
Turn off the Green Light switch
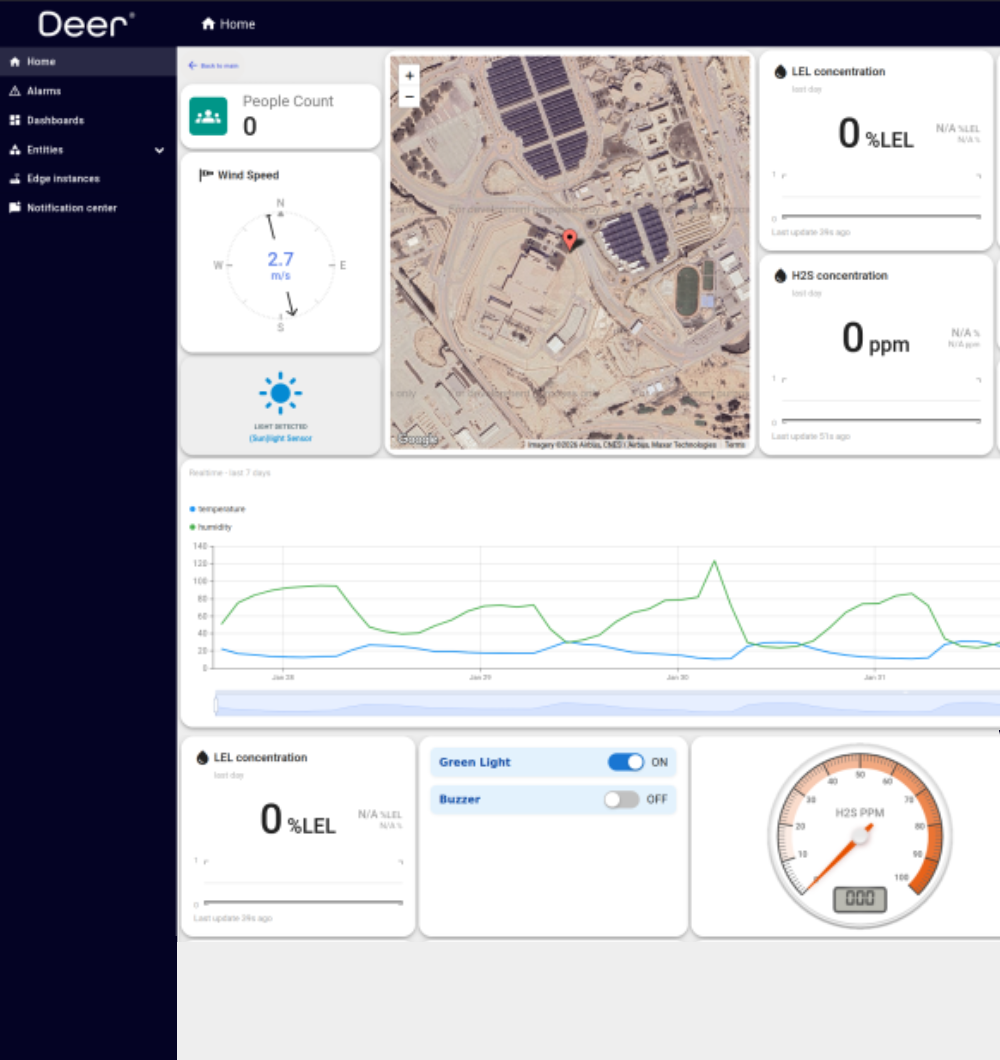pos(625,763)
